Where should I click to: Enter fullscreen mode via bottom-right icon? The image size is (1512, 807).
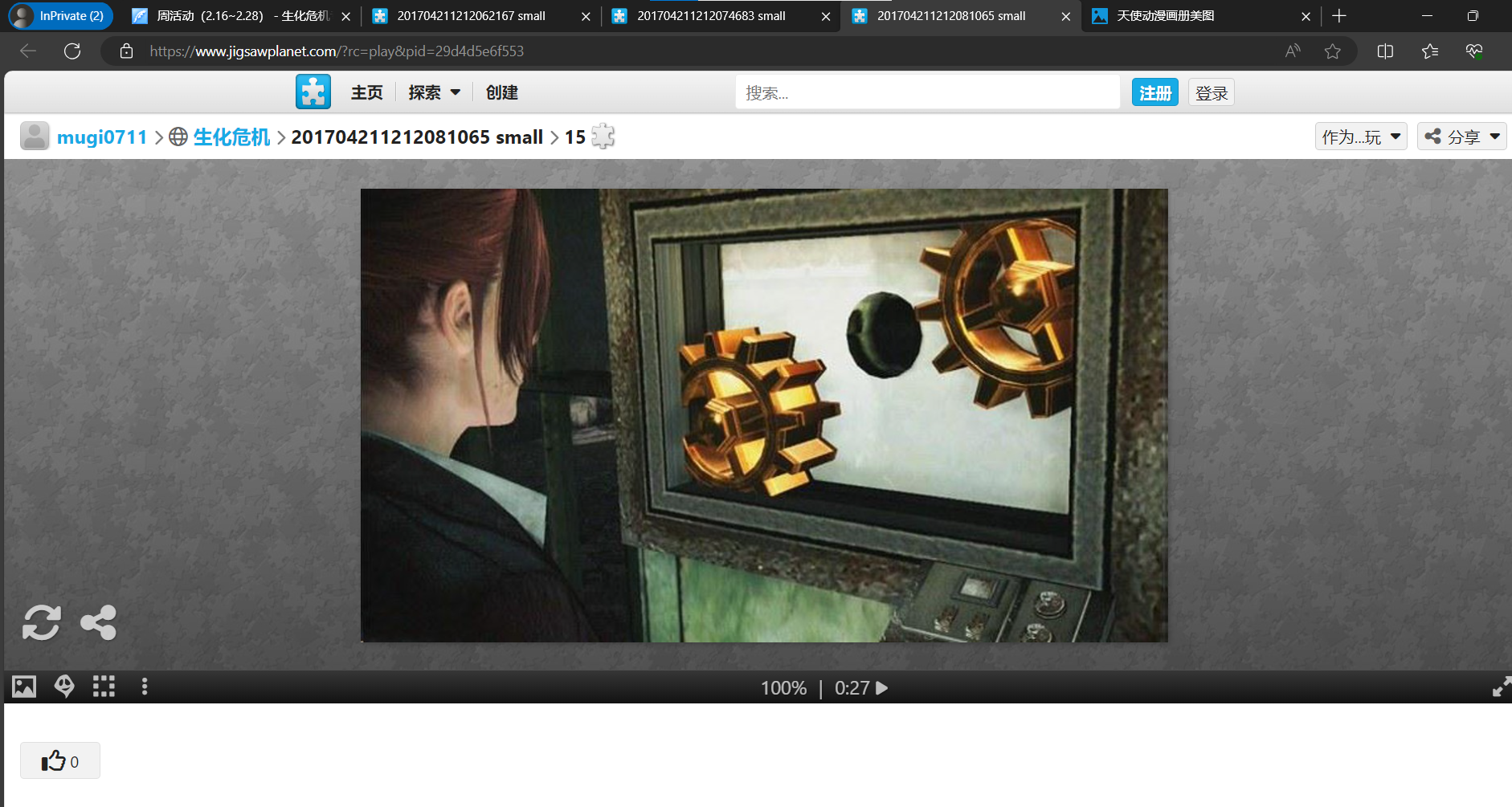pos(1501,687)
